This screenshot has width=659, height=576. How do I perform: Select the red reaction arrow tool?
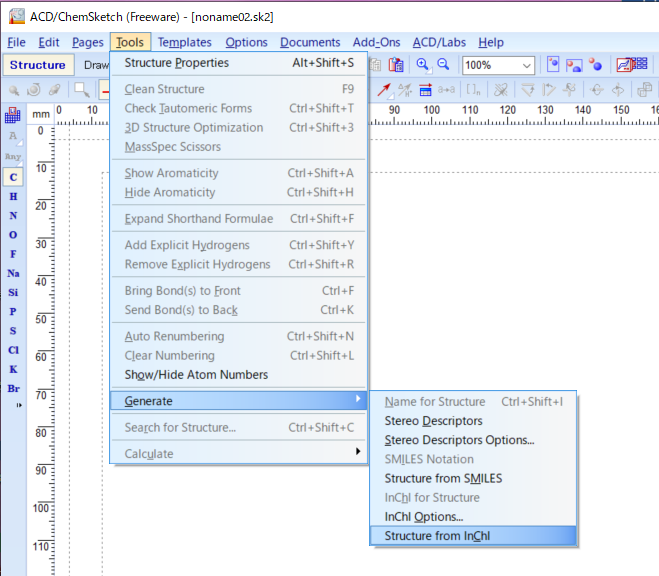click(x=384, y=89)
